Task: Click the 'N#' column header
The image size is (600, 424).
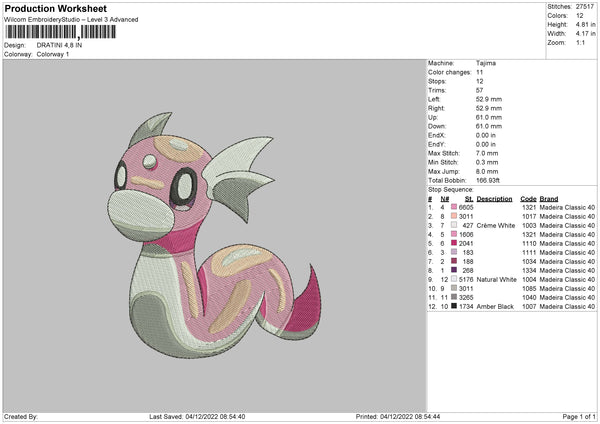Action: [445, 199]
